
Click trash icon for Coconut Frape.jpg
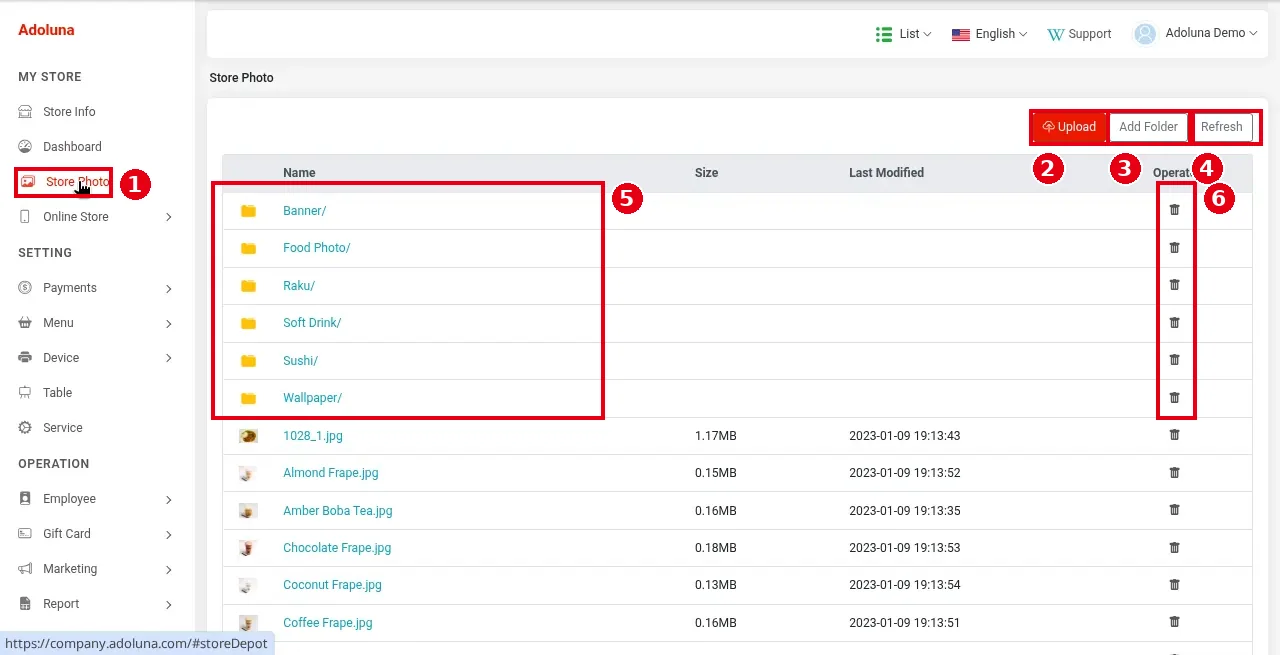[x=1175, y=584]
